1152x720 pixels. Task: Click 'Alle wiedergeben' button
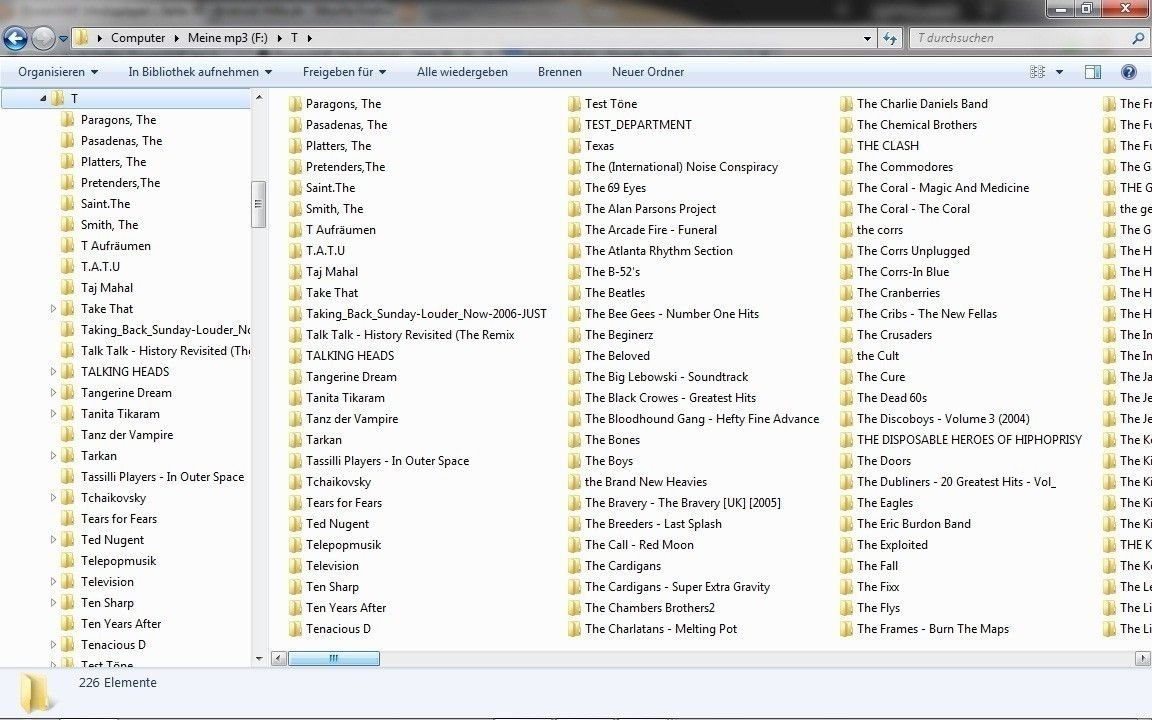[x=462, y=72]
